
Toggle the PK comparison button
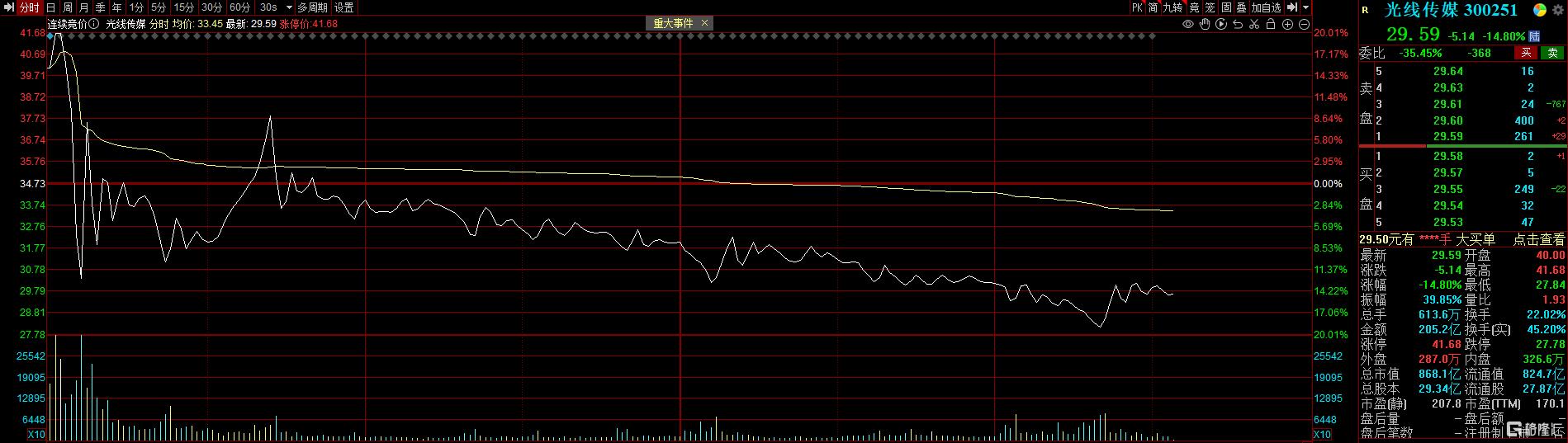(1137, 7)
